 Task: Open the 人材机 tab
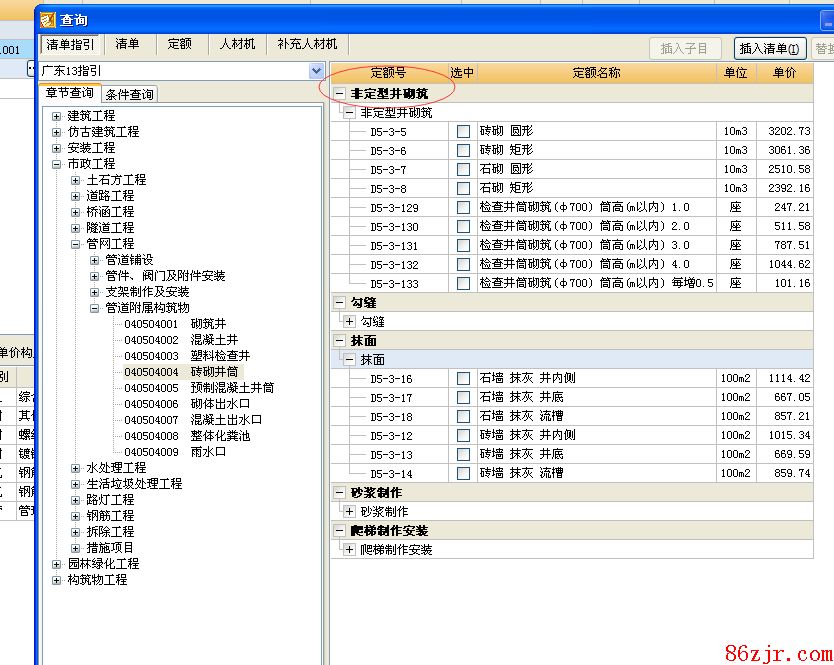[x=237, y=44]
